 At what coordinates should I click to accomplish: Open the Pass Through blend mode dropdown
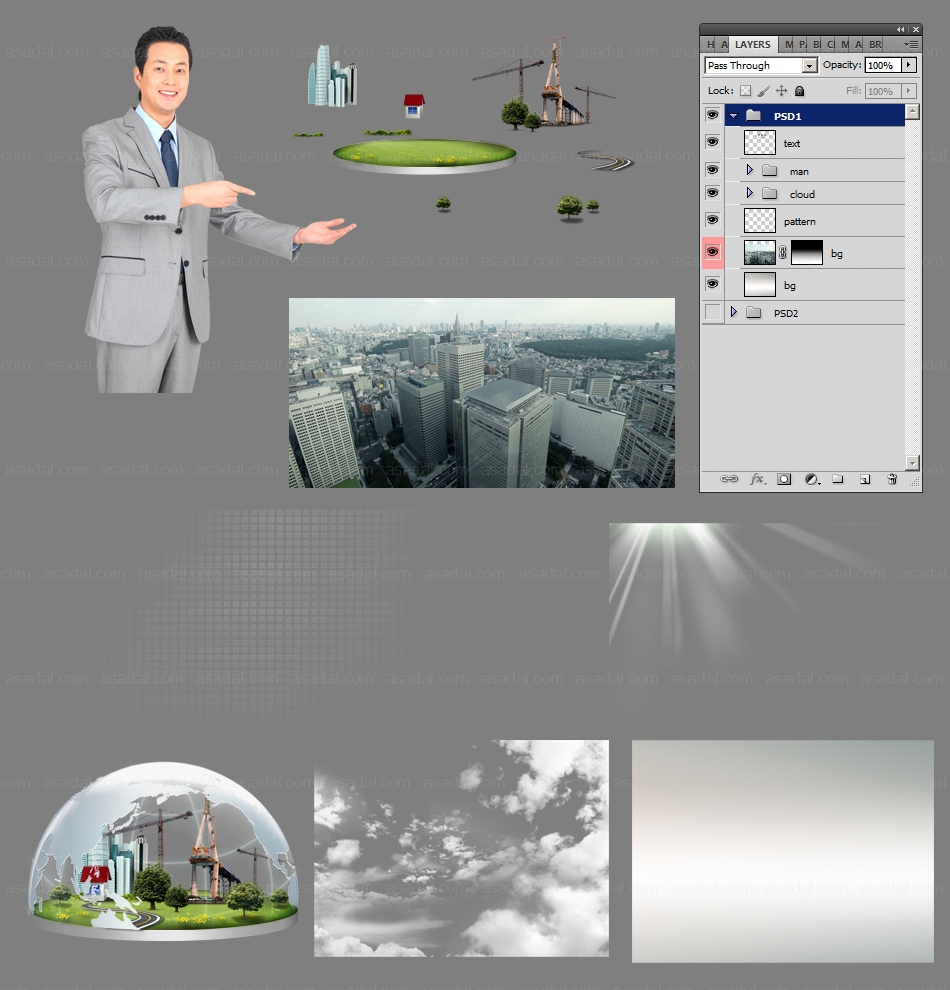tap(809, 66)
